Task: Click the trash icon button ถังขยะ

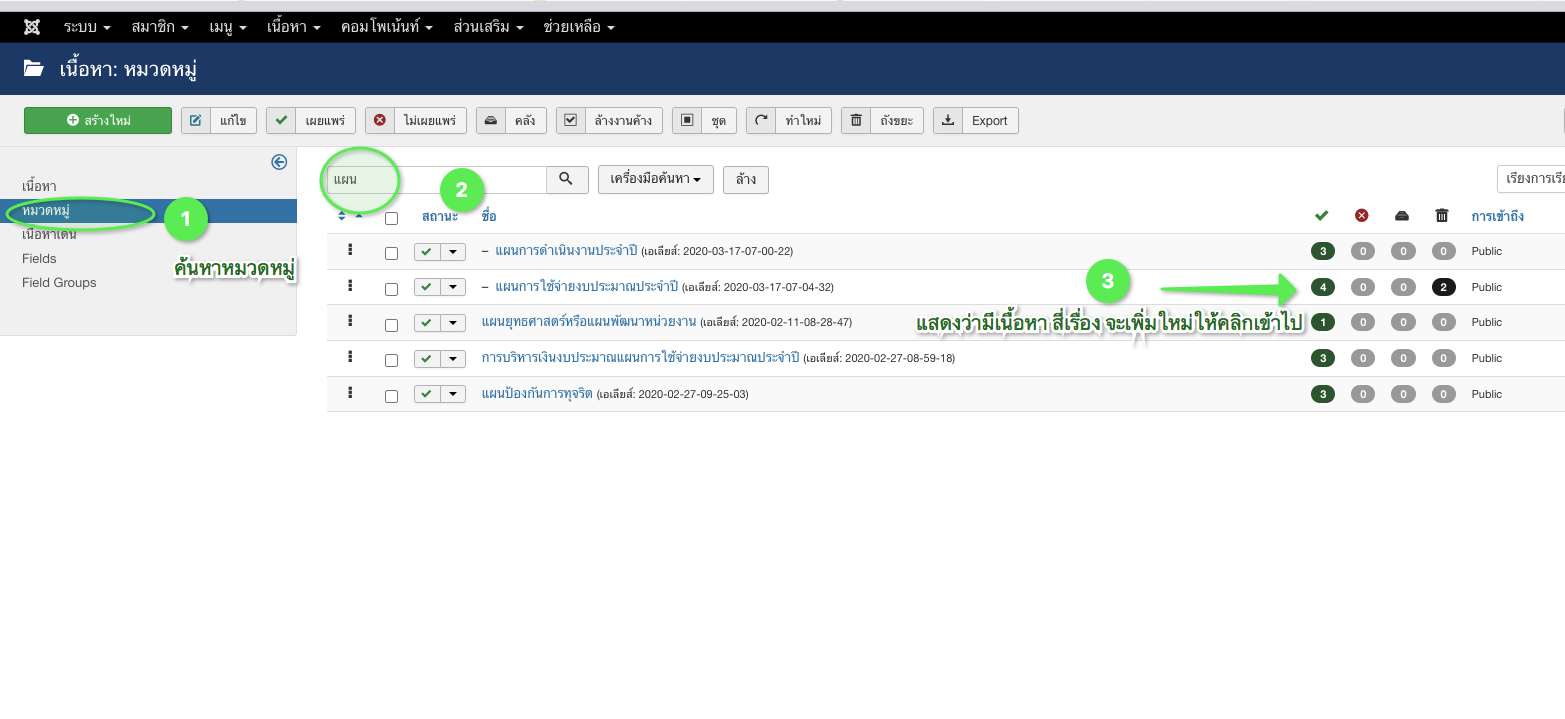Action: pos(883,121)
